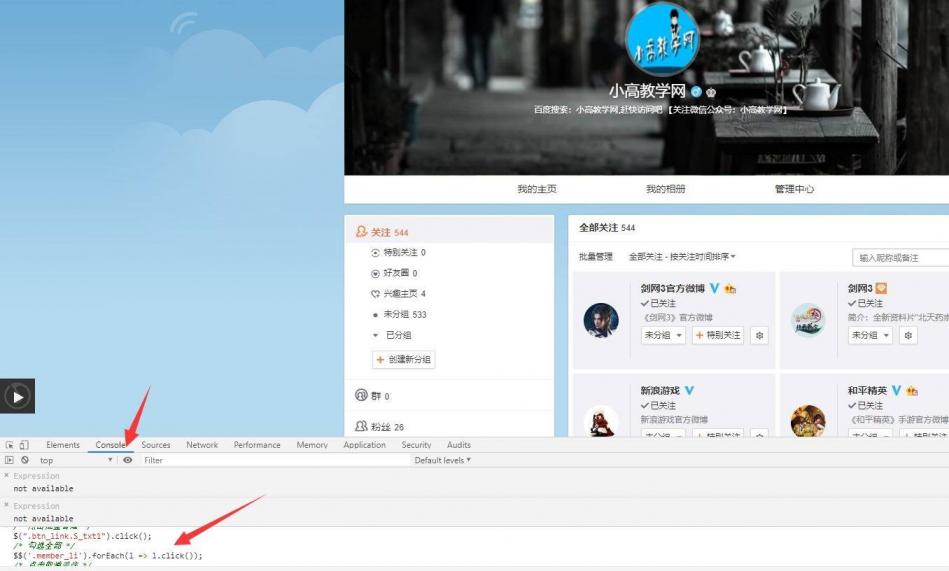Switch to Performance tab in DevTools
Image resolution: width=949 pixels, height=571 pixels.
point(257,445)
